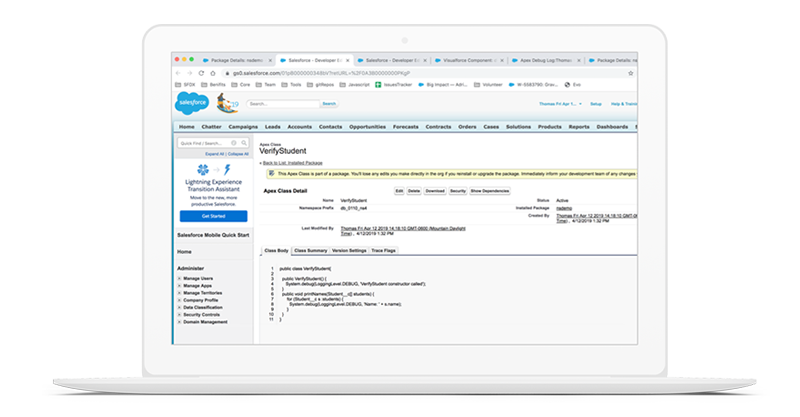
Task: Expand Manage Territories in the sidebar
Action: 179,293
